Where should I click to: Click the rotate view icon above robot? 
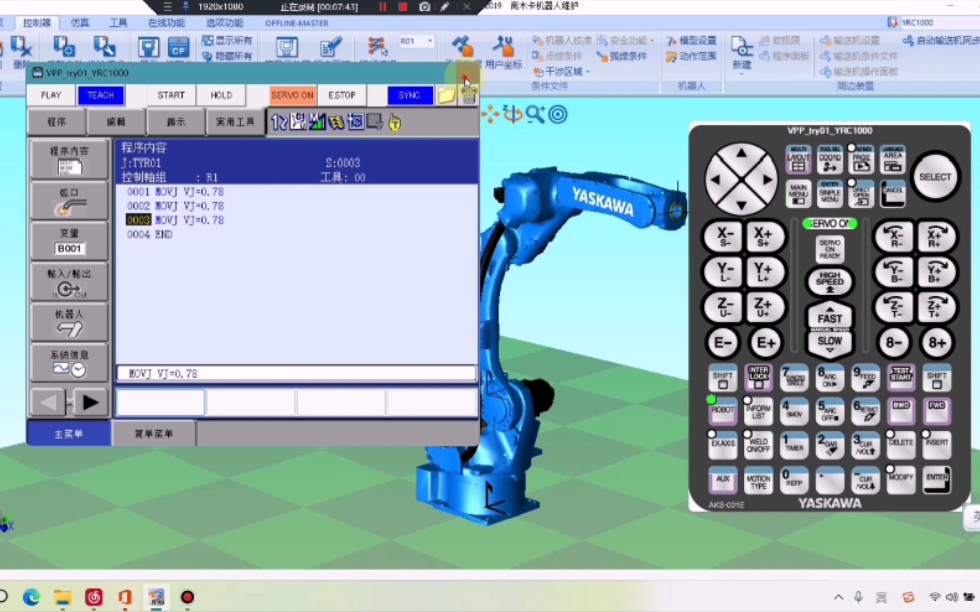512,114
